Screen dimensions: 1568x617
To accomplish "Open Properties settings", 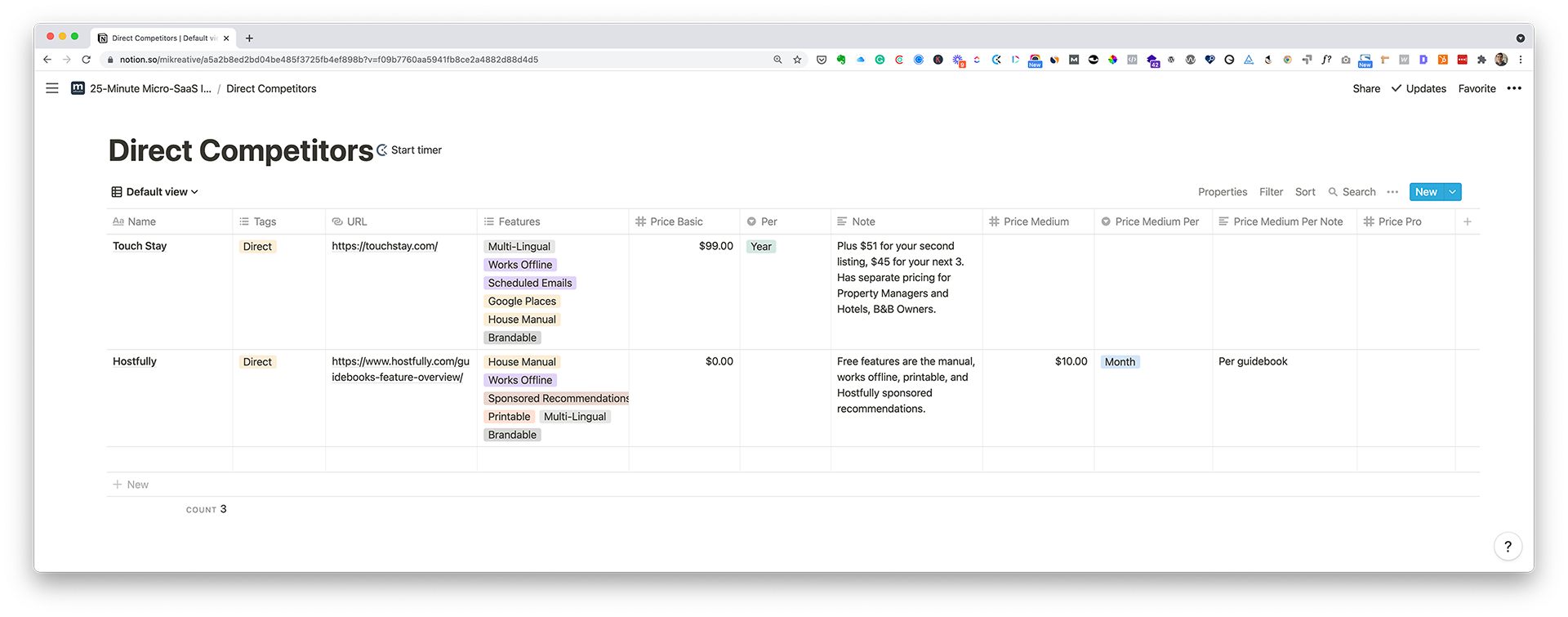I will tap(1223, 192).
